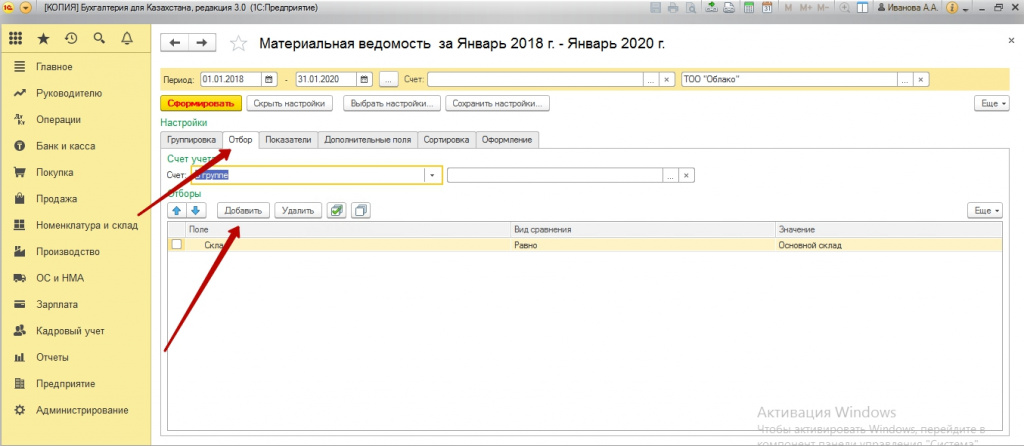Screen dimensions: 1024x446
Task: Click Добавить filter button
Action: tap(243, 210)
